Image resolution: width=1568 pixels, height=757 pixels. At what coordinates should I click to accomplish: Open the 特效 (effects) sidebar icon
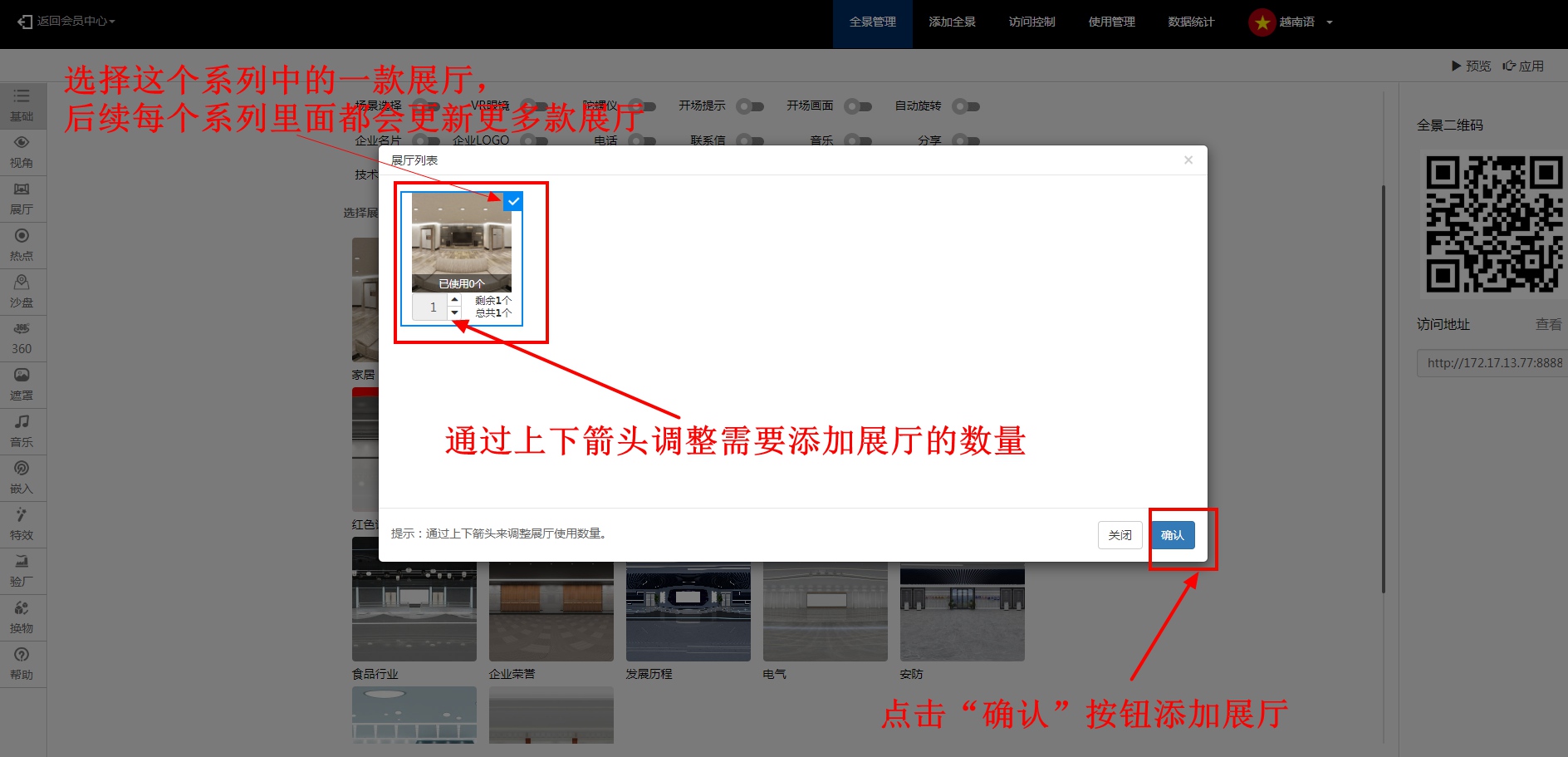point(22,524)
